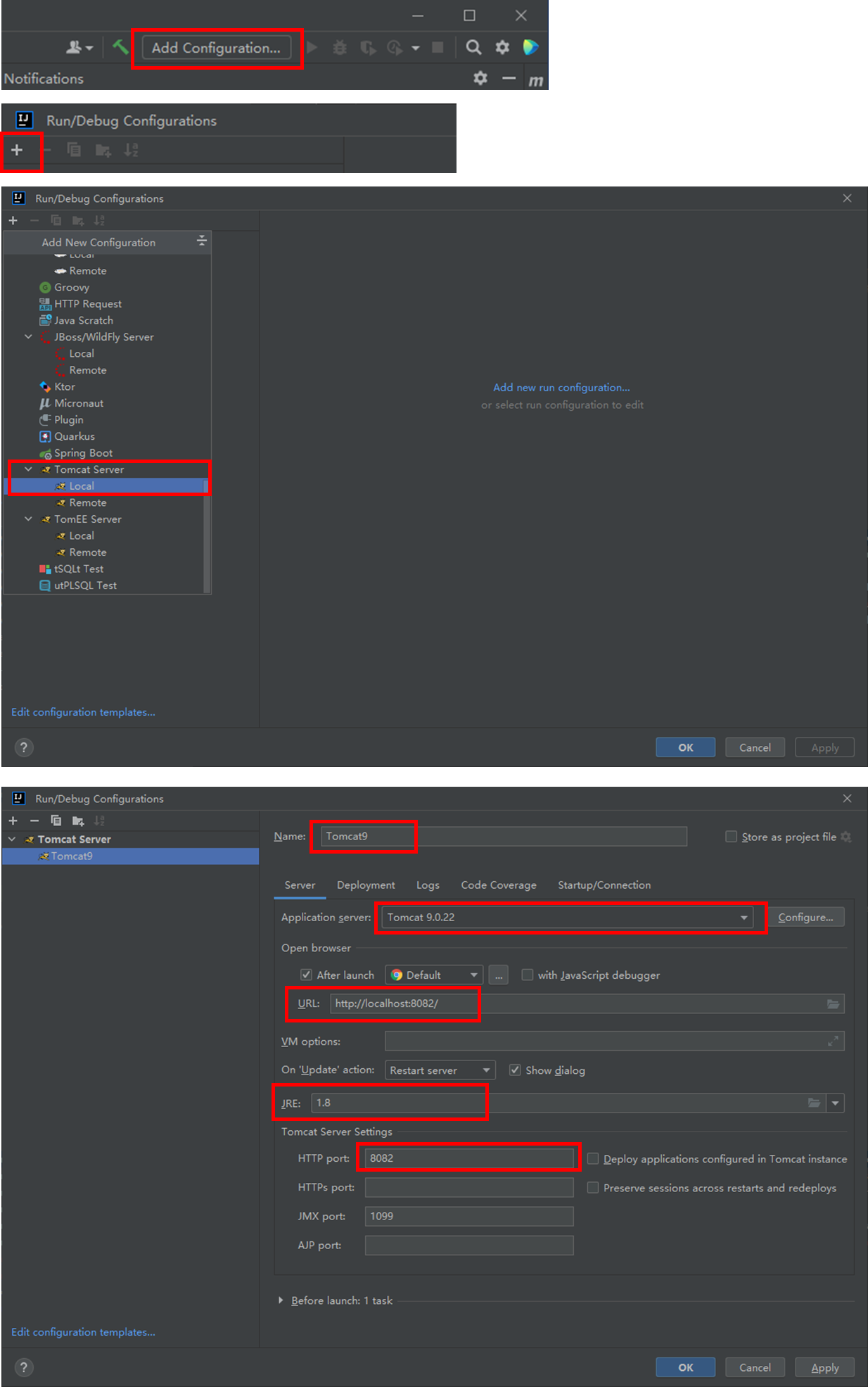Screen dimensions: 868x1387
Task: Click the greyed debug bug icon in top toolbar
Action: click(x=340, y=47)
